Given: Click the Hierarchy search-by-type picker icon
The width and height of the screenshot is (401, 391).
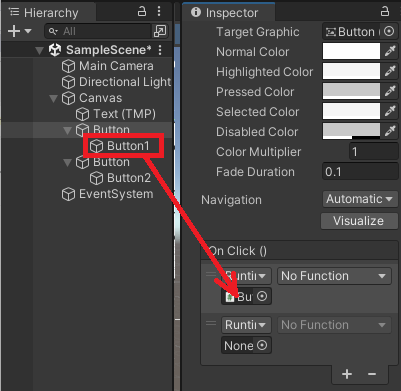Looking at the screenshot, I should coord(160,31).
